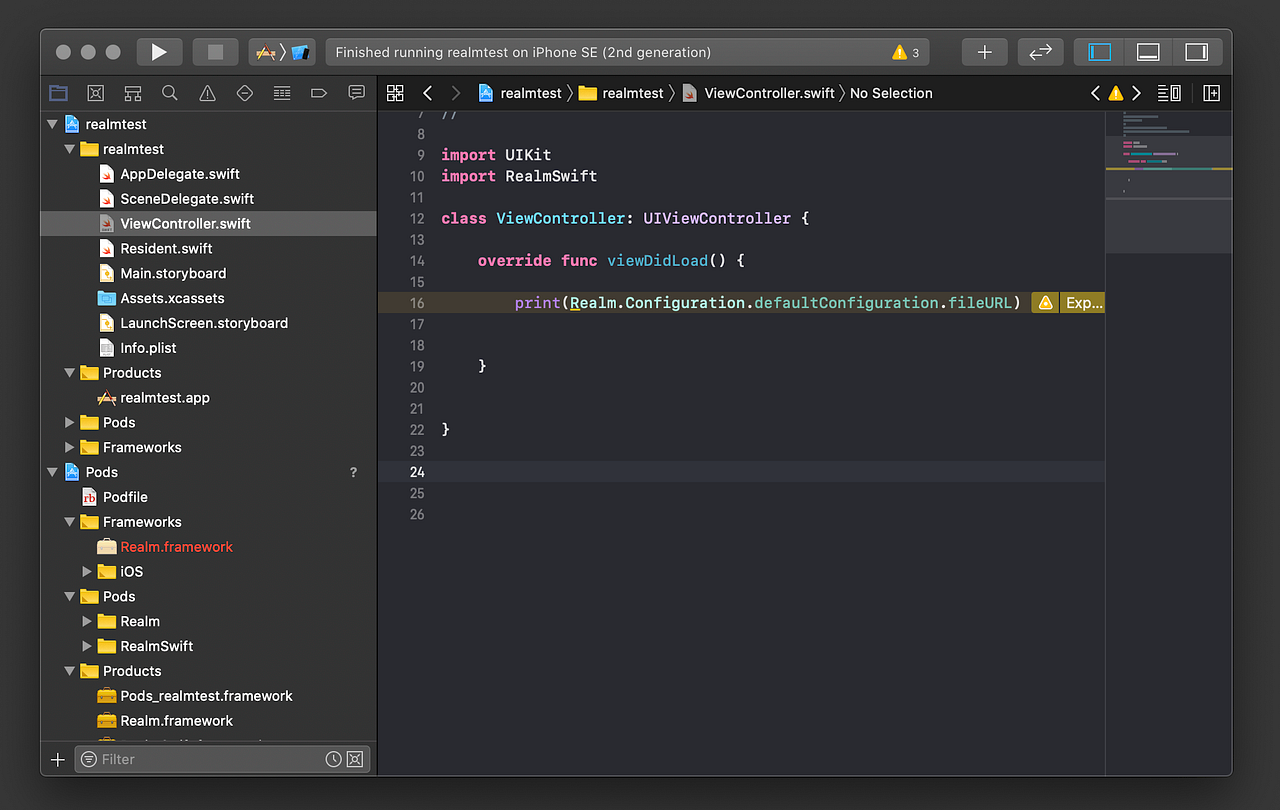Open the Test navigator diamond icon
The width and height of the screenshot is (1280, 810).
click(x=244, y=92)
